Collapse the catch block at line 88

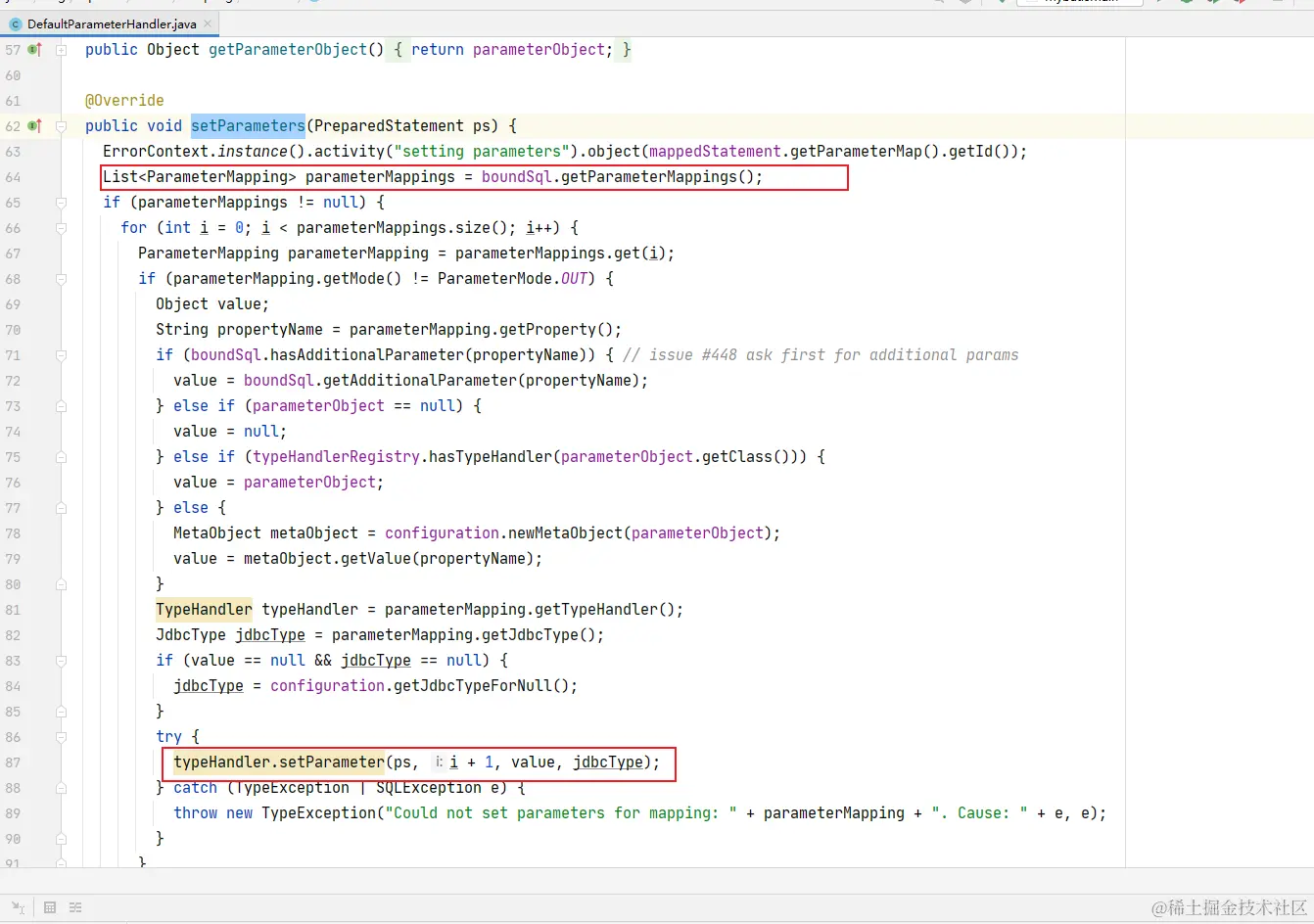click(x=62, y=787)
